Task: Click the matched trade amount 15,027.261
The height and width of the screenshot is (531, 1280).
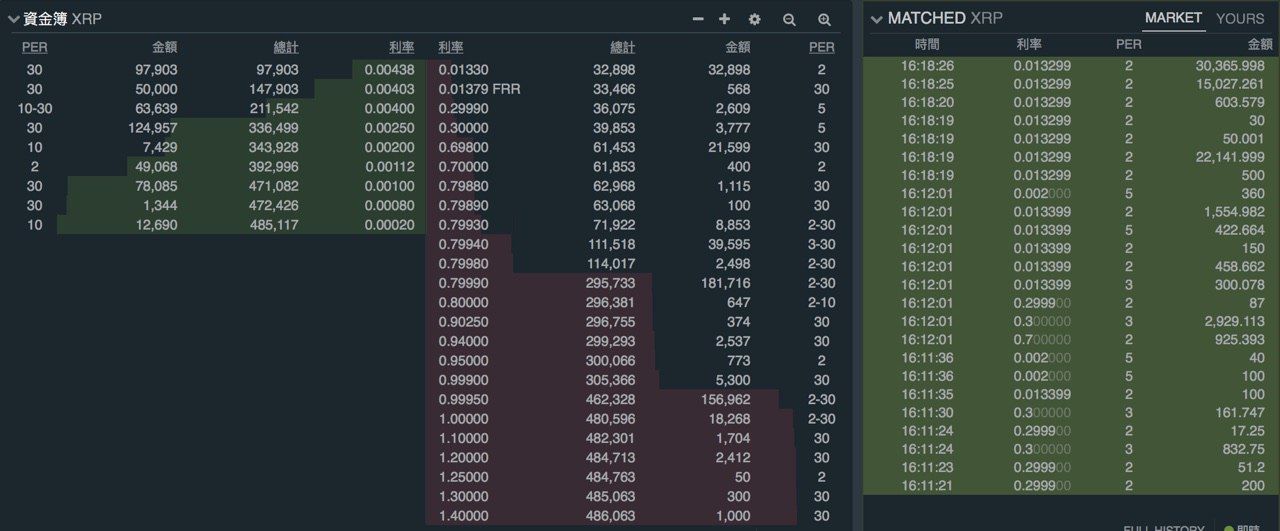Action: coord(1230,84)
